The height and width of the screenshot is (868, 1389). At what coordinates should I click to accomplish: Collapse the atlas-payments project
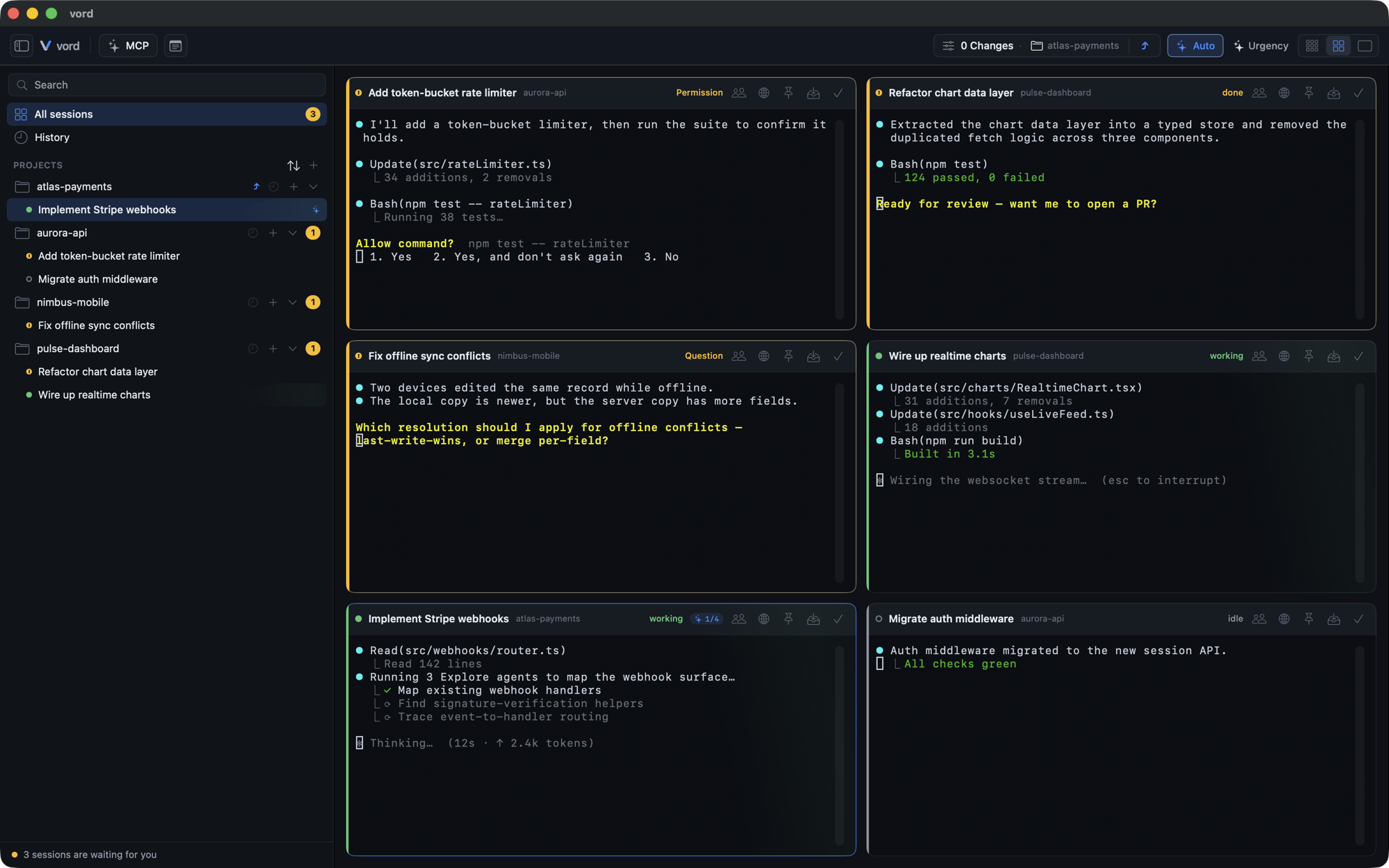313,187
